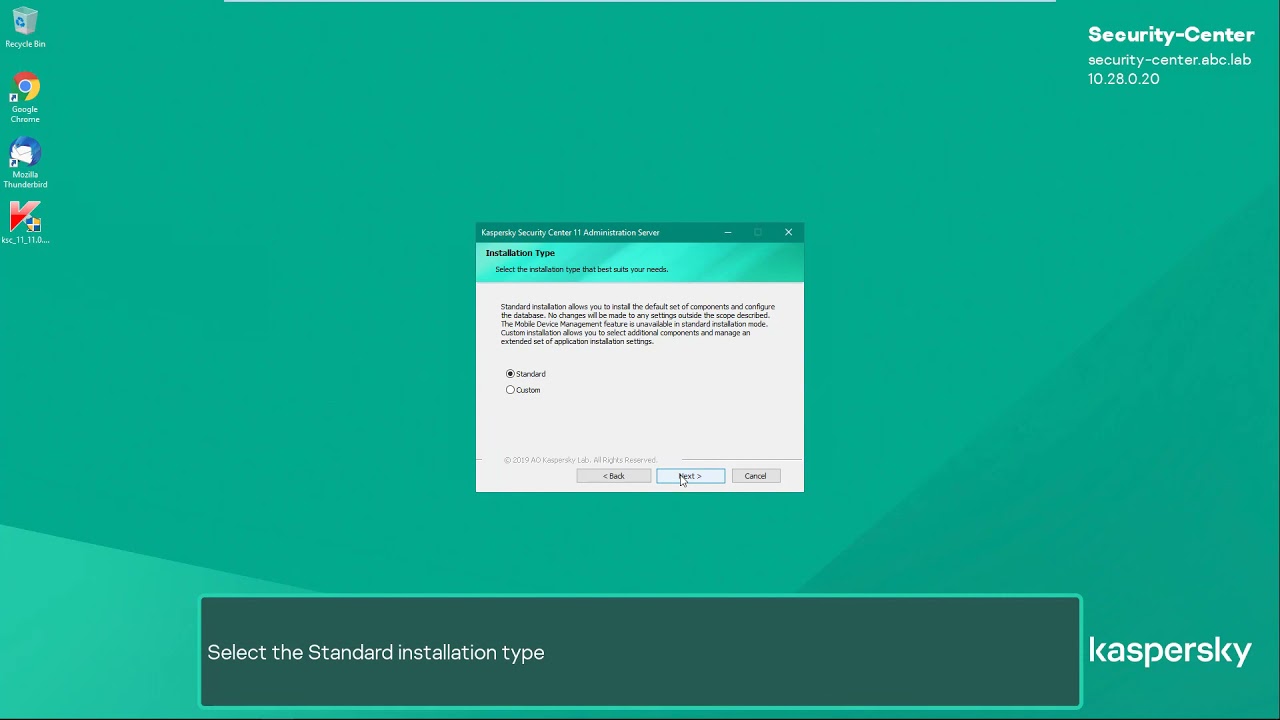Go back with the Back button

click(613, 476)
